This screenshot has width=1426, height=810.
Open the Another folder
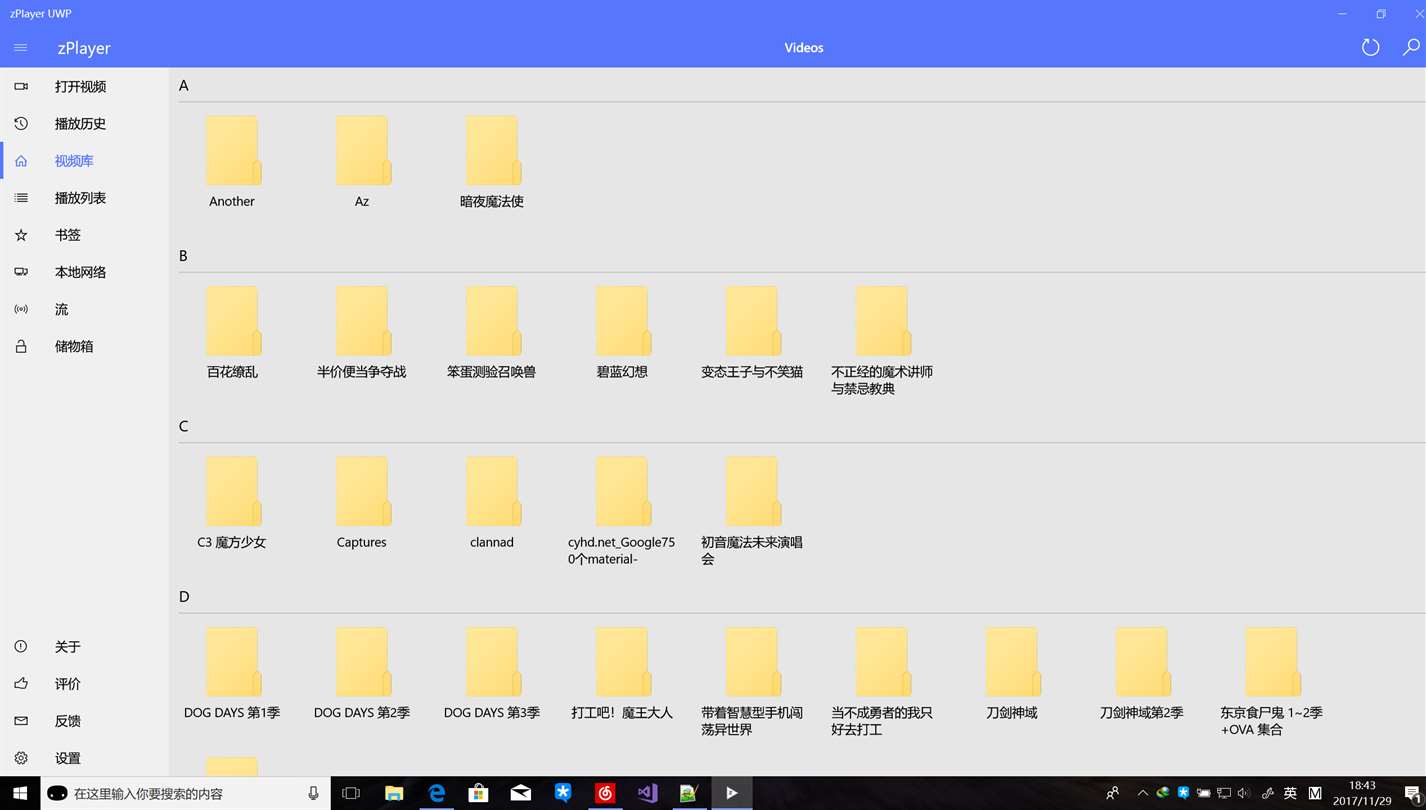232,161
